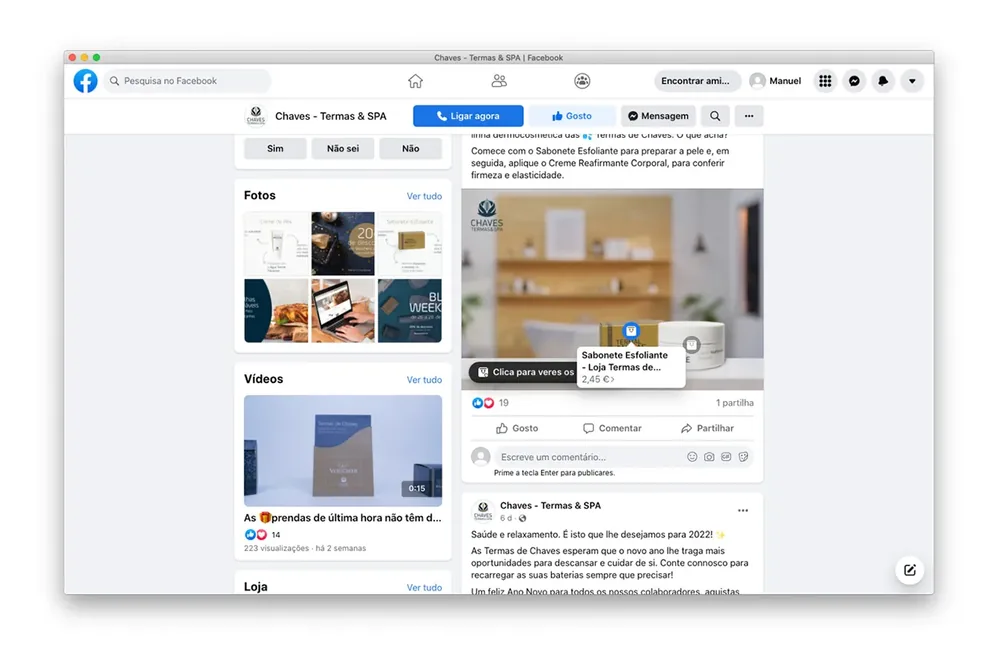This screenshot has width=1000, height=667.
Task: Click the Ligar agora button
Action: coord(468,116)
